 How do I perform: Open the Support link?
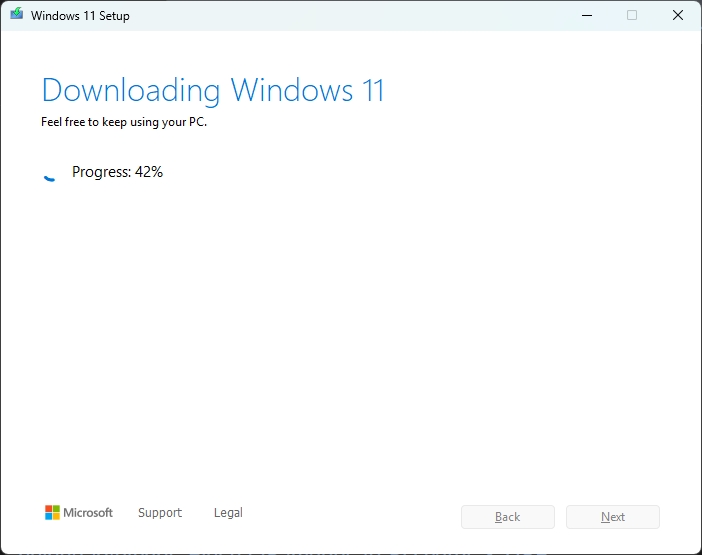160,512
